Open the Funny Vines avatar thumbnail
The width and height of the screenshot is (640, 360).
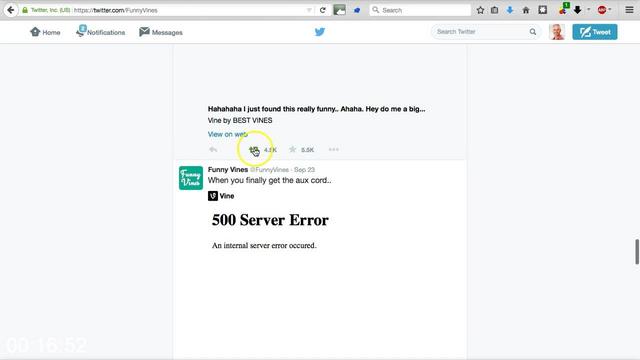[x=191, y=178]
